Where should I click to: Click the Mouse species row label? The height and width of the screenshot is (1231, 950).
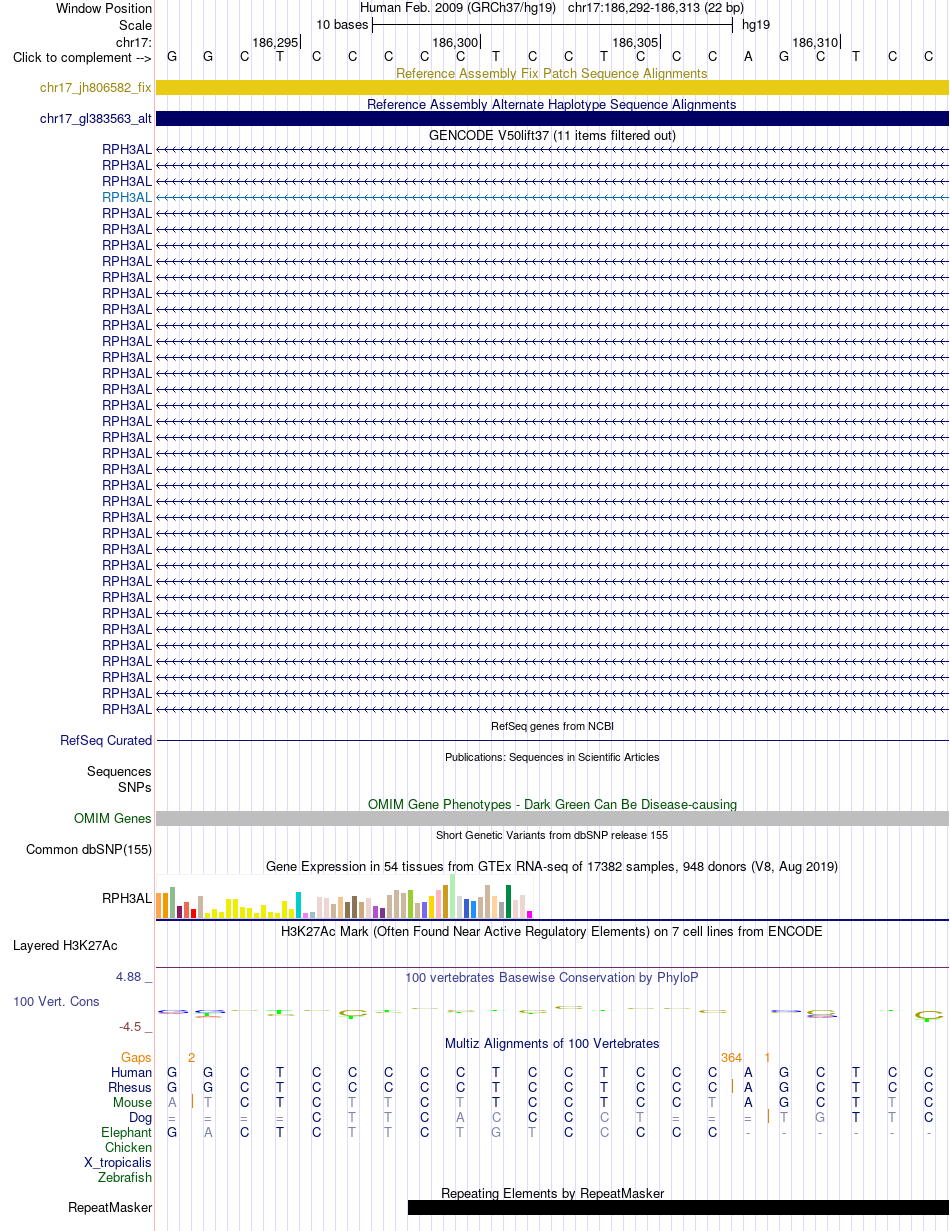click(133, 1102)
